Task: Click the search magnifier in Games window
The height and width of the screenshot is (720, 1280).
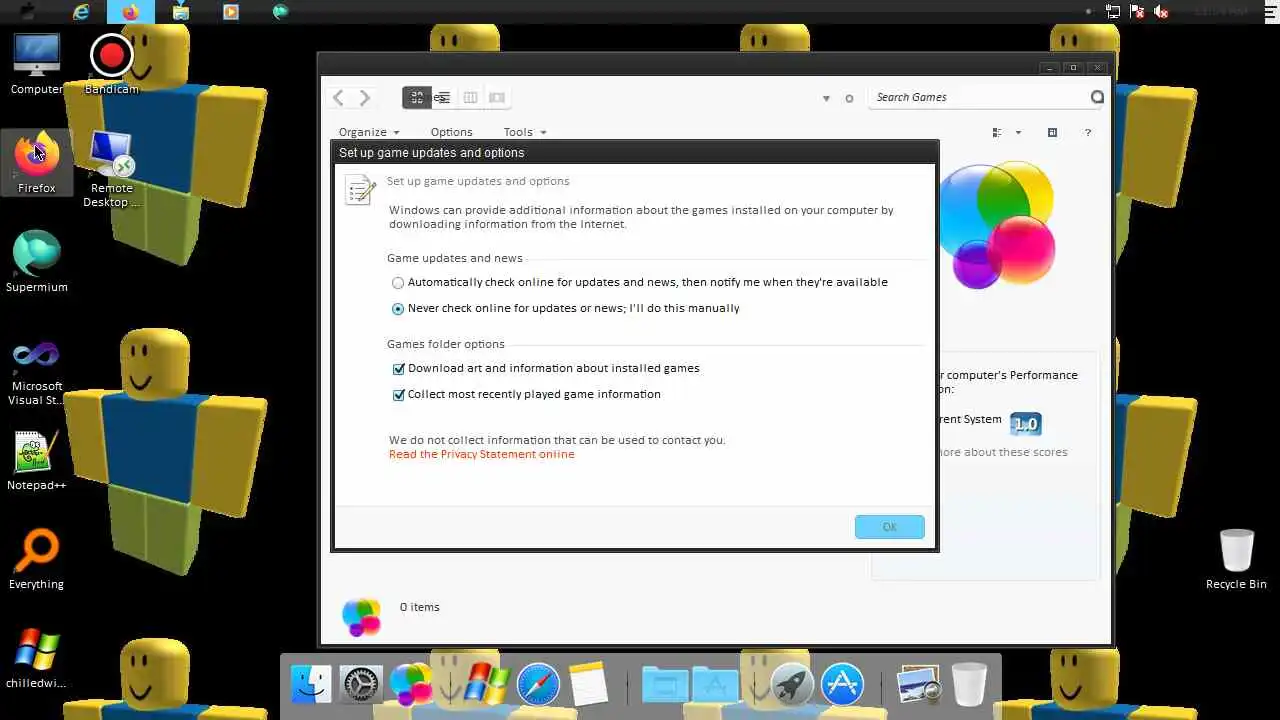Action: 1097,97
